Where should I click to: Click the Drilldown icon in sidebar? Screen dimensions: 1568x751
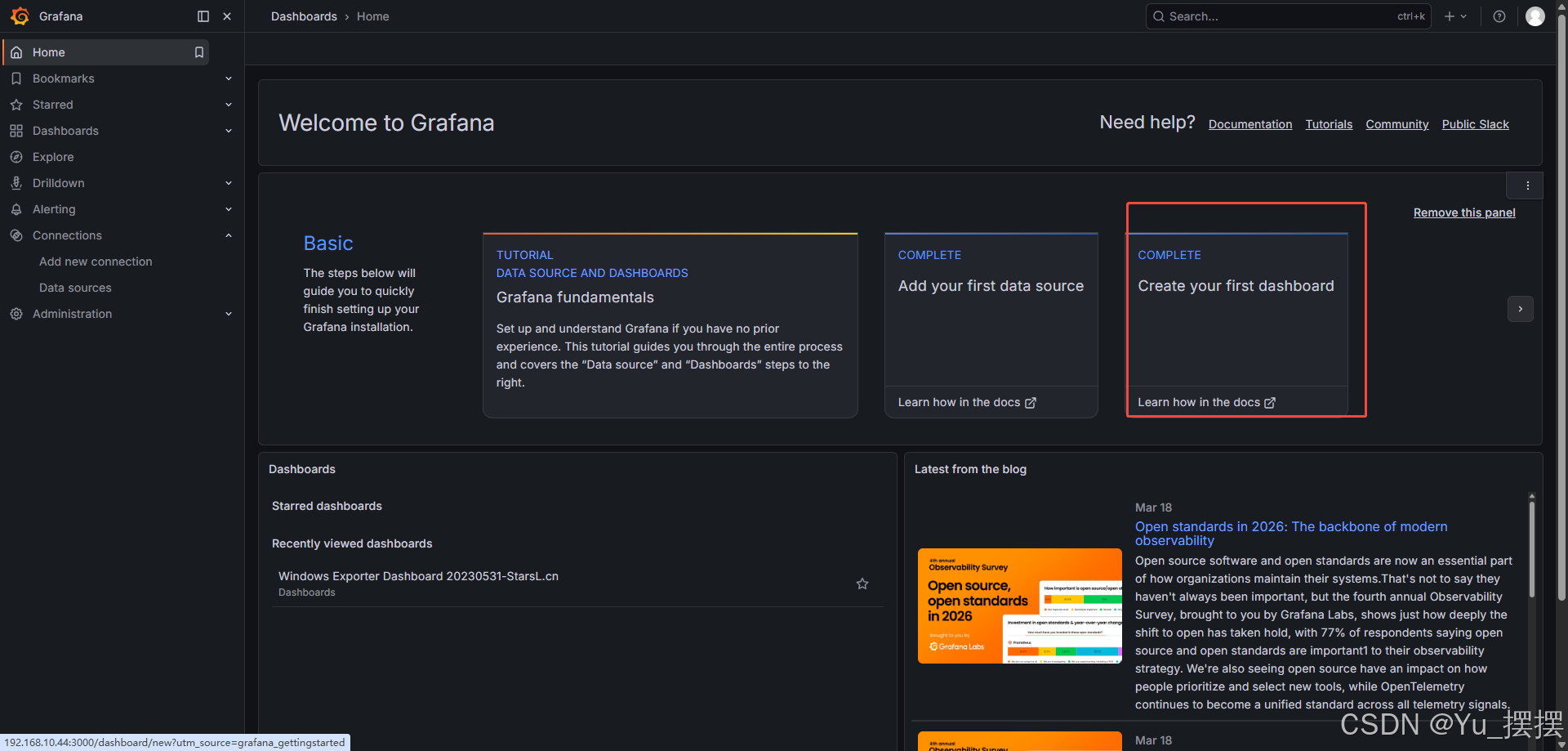(x=16, y=183)
